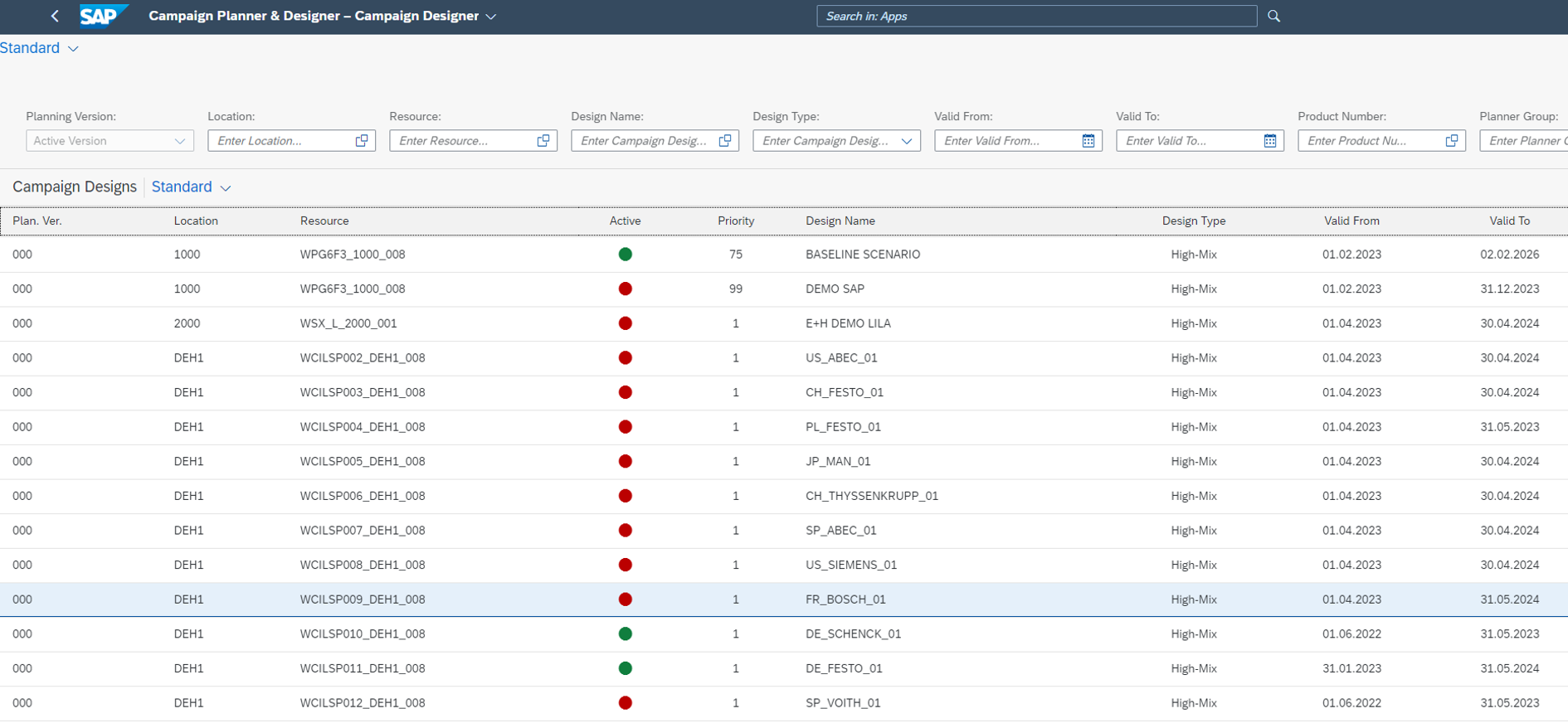Image resolution: width=1568 pixels, height=728 pixels.
Task: Click the Design Type column header
Action: coord(1194,221)
